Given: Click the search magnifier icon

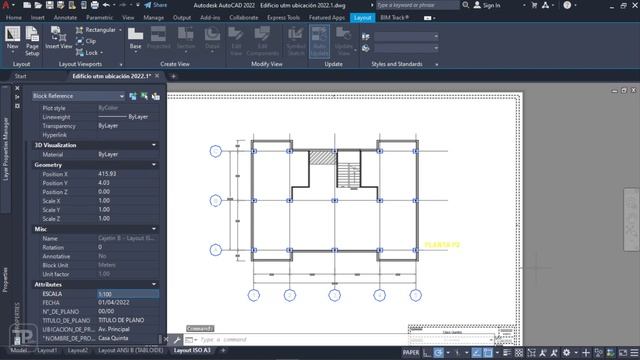Looking at the screenshot, I should [x=466, y=5].
